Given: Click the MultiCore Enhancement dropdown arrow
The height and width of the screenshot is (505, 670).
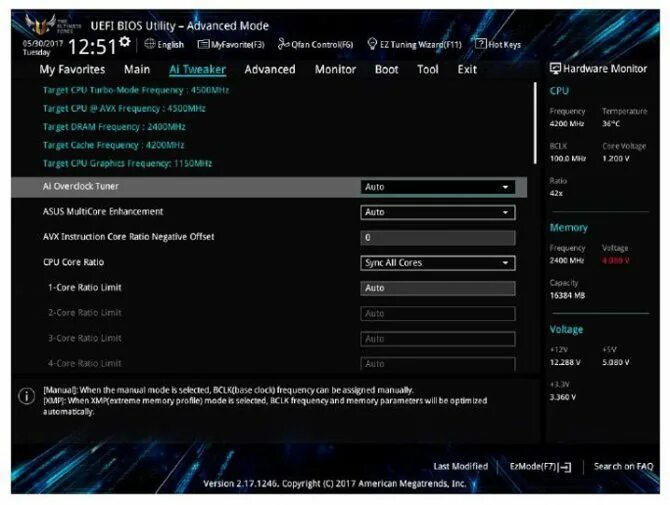Looking at the screenshot, I should pyautogui.click(x=505, y=212).
